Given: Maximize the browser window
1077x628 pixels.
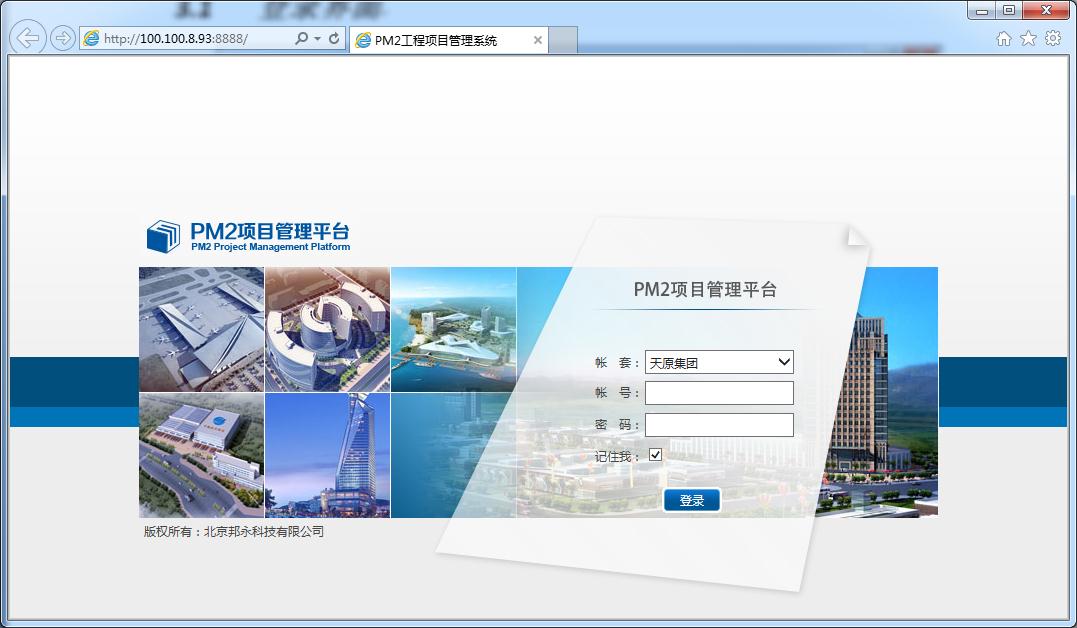Looking at the screenshot, I should [x=1008, y=10].
